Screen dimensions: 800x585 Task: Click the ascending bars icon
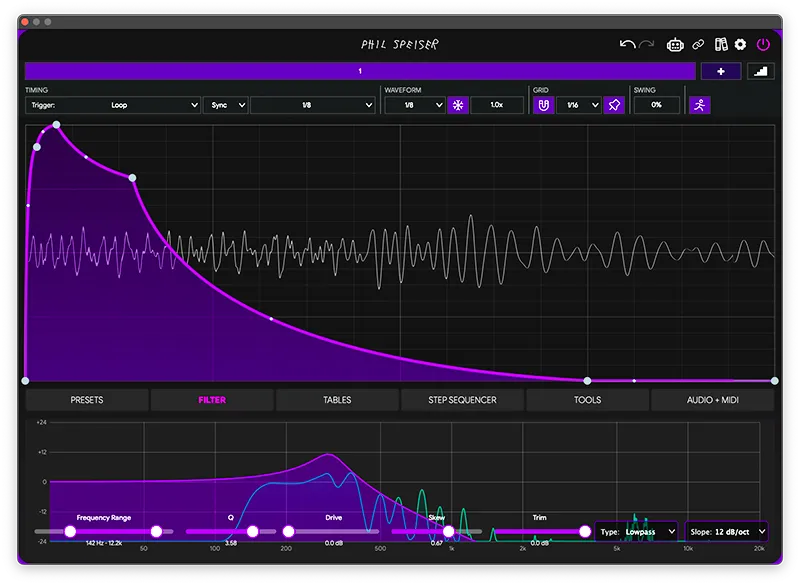coord(761,72)
